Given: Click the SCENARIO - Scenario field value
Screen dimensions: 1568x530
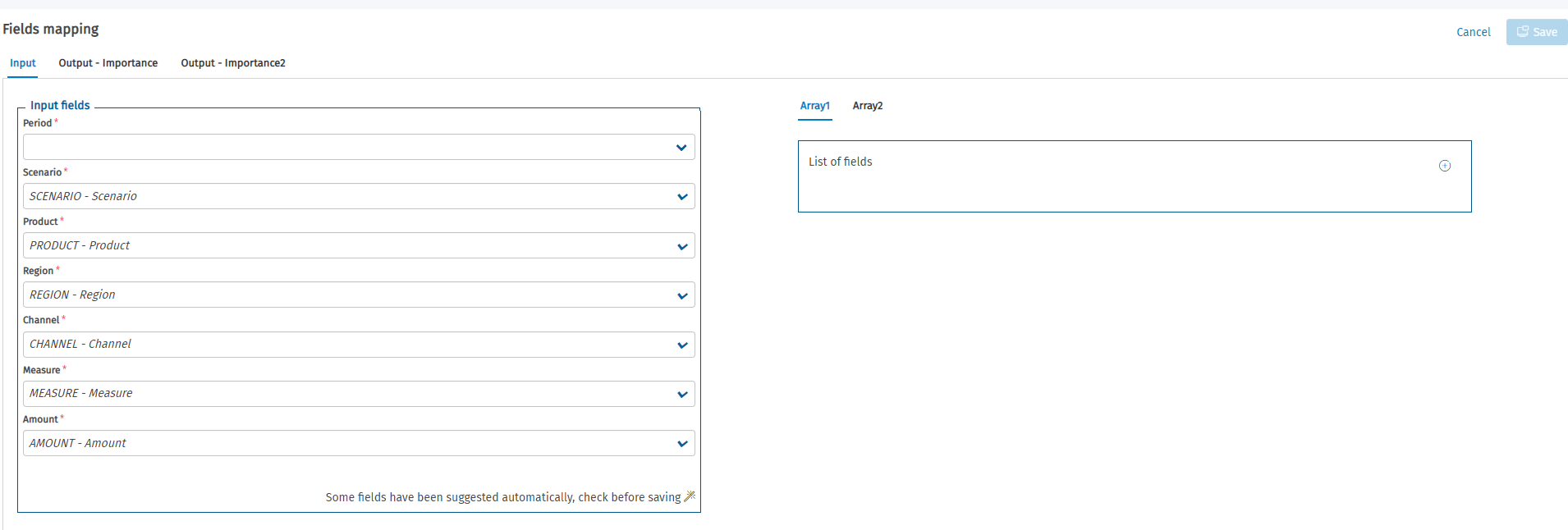Looking at the screenshot, I should coord(84,196).
